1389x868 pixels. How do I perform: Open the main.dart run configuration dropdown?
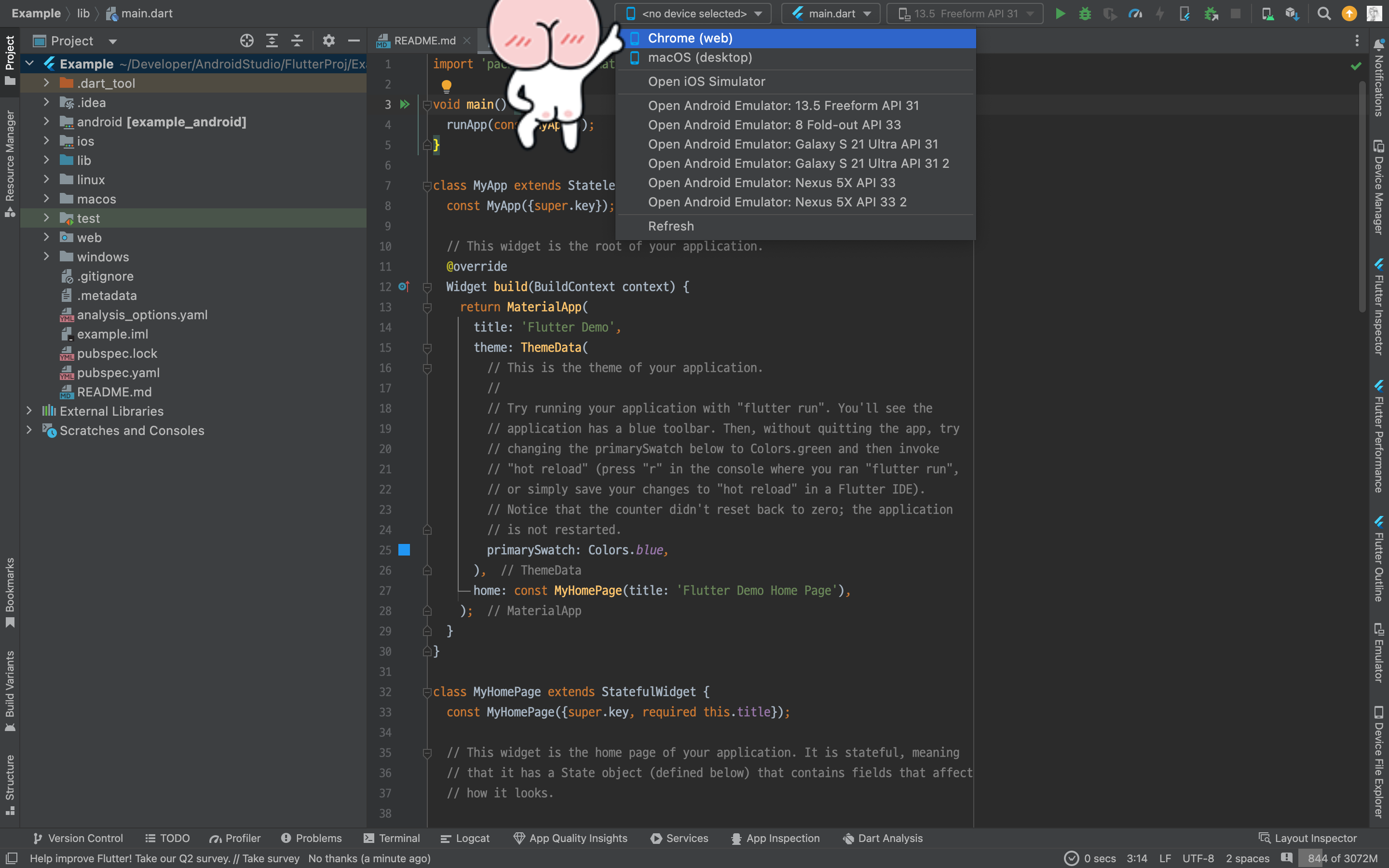831,14
